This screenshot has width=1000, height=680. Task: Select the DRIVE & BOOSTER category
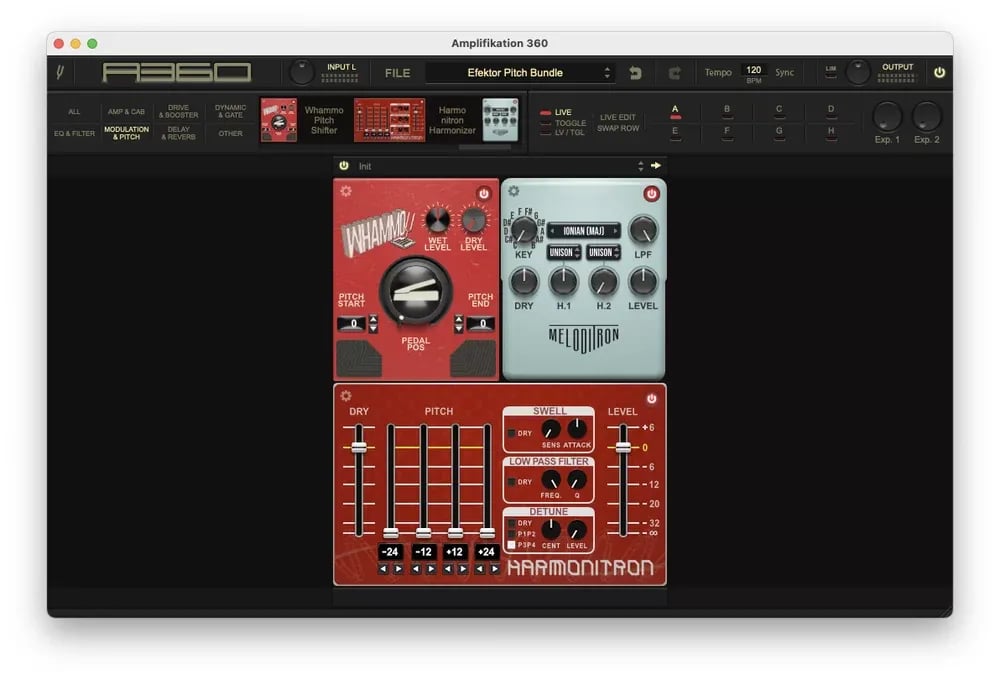[179, 112]
